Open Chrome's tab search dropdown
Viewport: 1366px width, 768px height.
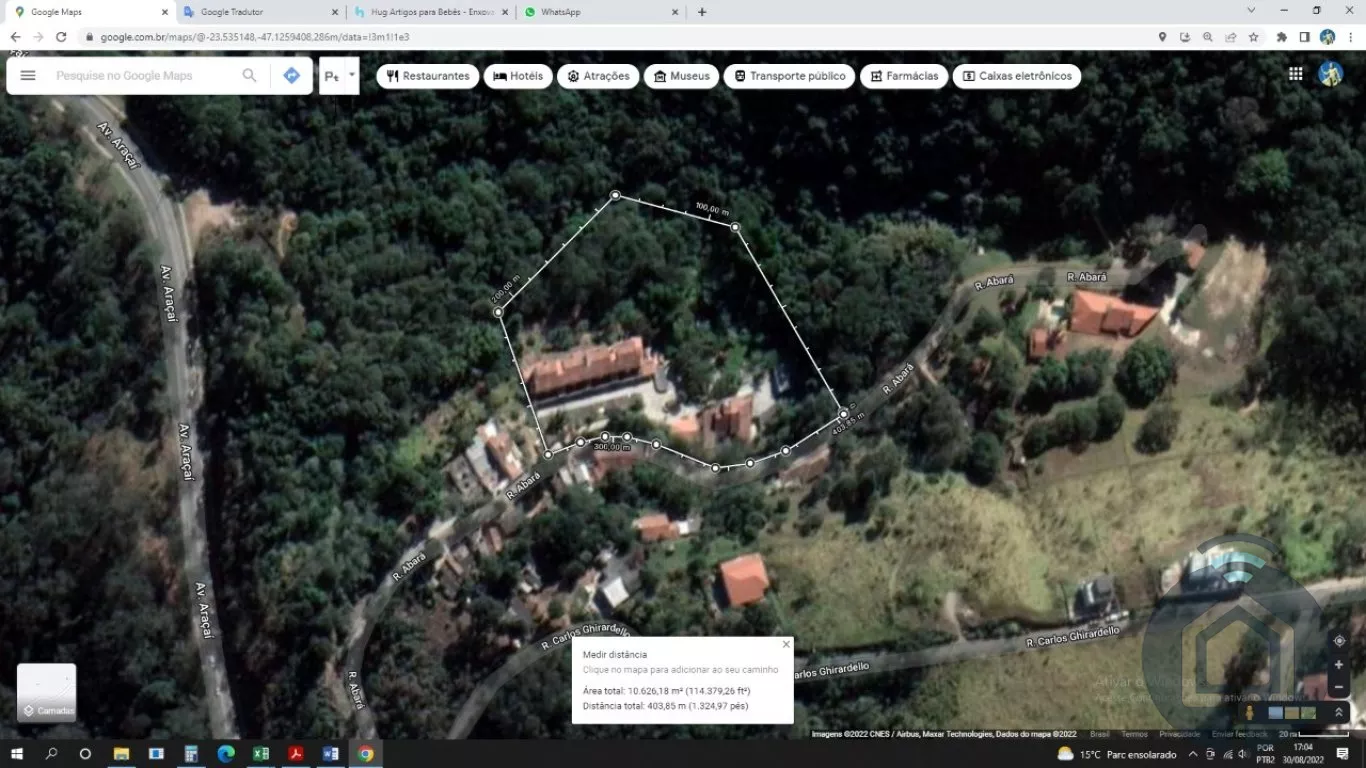click(x=1250, y=11)
